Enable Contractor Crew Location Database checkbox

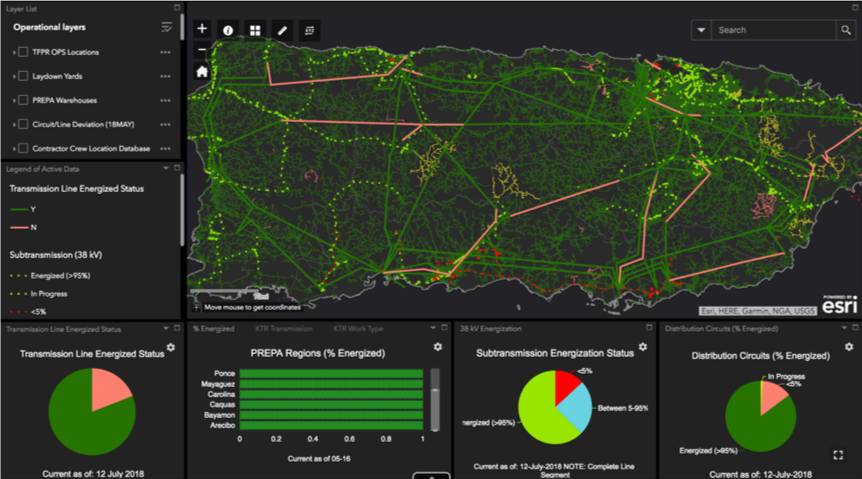tap(23, 148)
